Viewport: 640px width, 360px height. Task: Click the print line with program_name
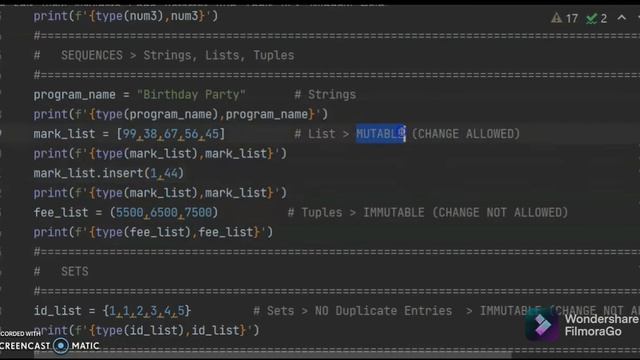(180, 114)
